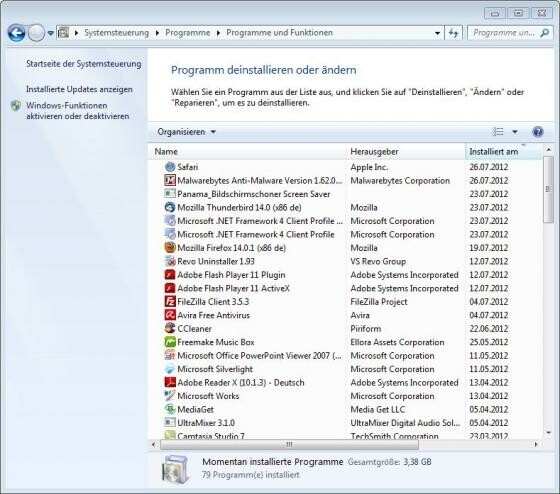This screenshot has height=494, width=560.
Task: Open Windows-Funktionen aktivieren oder deaktivieren
Action: [x=78, y=111]
